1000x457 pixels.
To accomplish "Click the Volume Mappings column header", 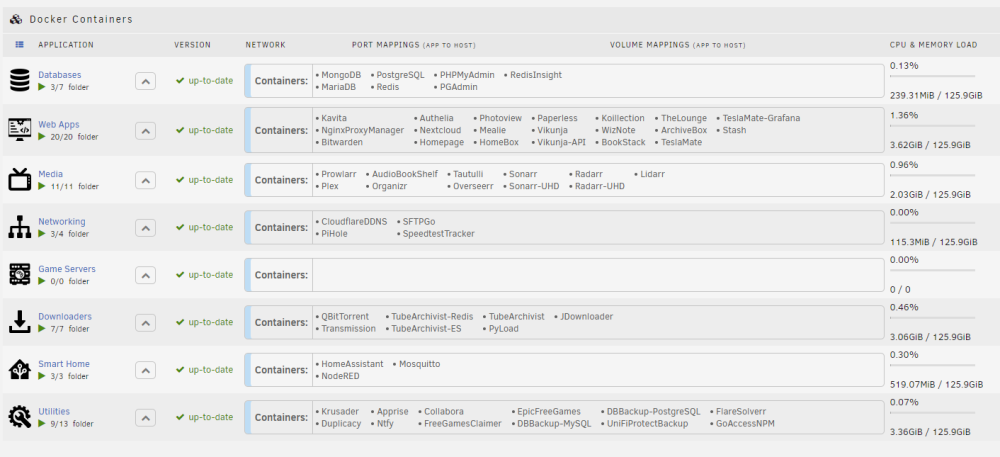I will coord(677,45).
